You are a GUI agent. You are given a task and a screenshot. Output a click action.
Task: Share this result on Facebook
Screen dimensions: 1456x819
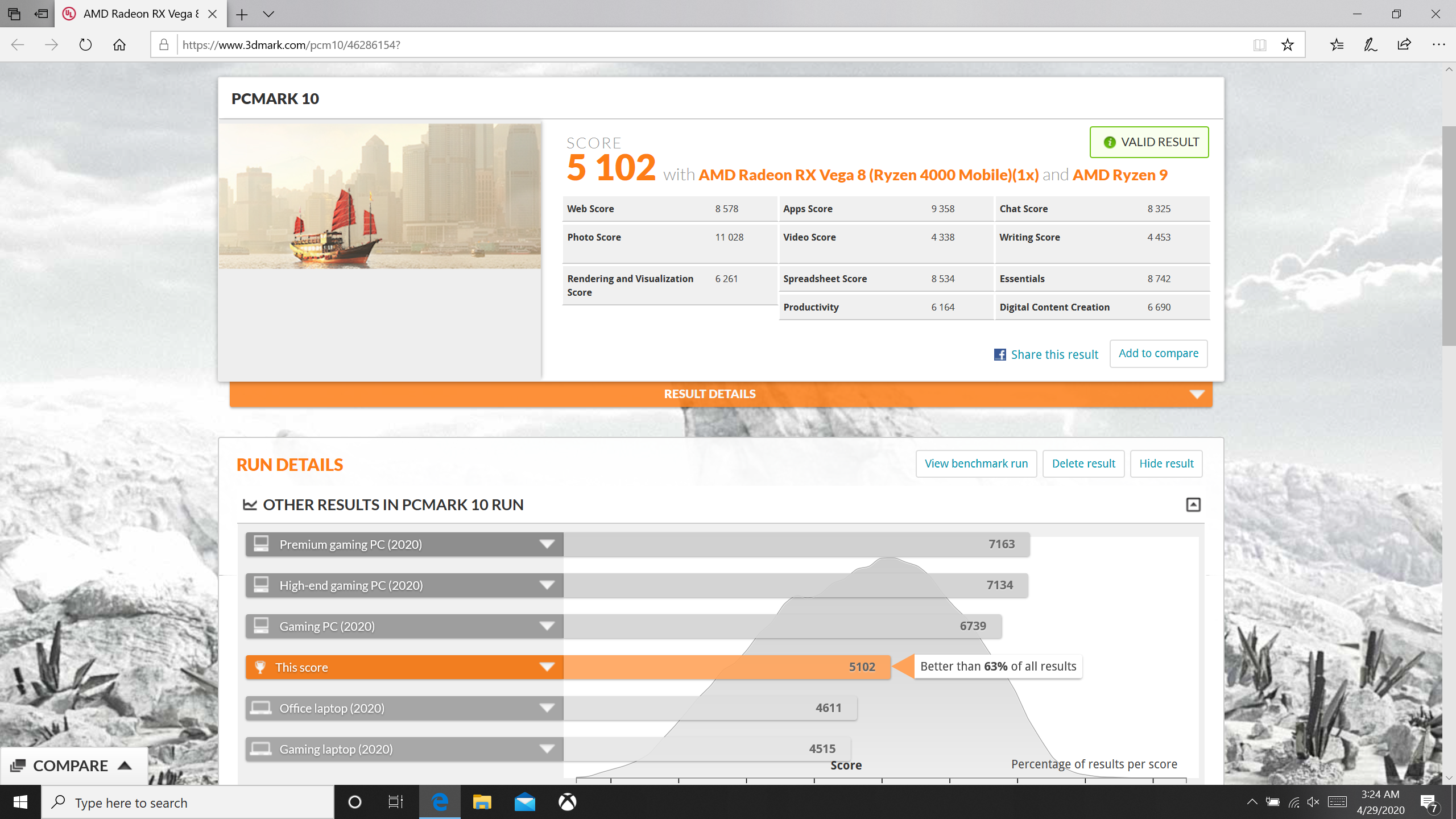click(x=1046, y=354)
